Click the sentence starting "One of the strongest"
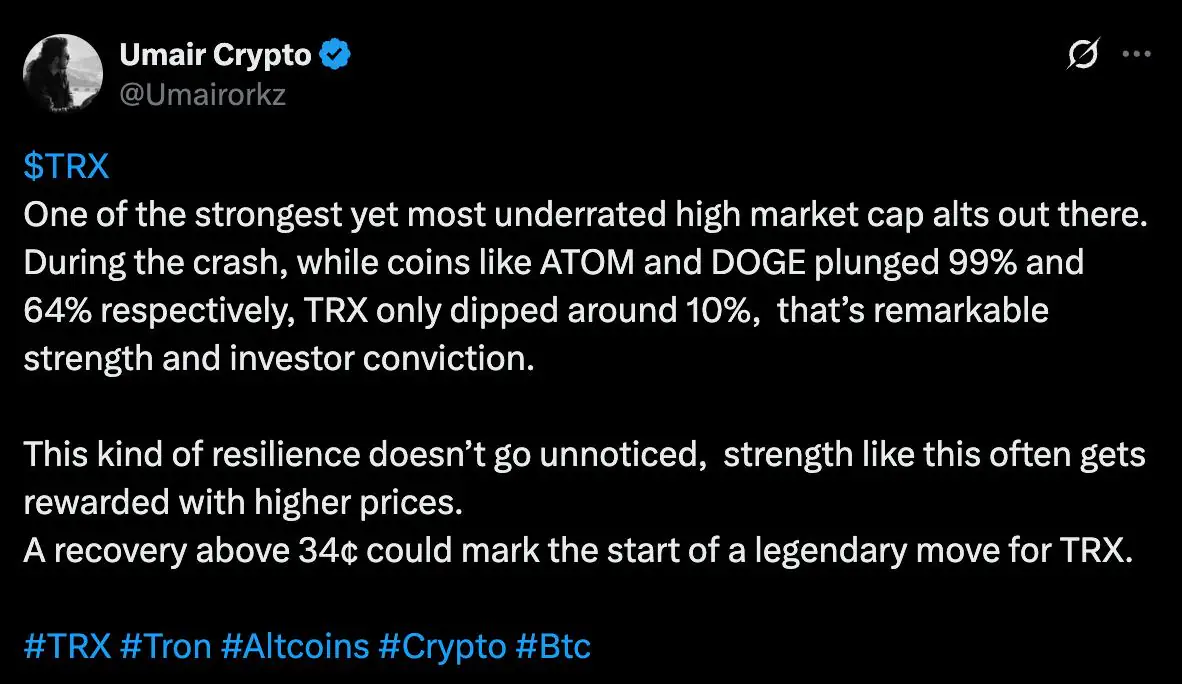Screen dimensions: 1182x684 [x=583, y=214]
